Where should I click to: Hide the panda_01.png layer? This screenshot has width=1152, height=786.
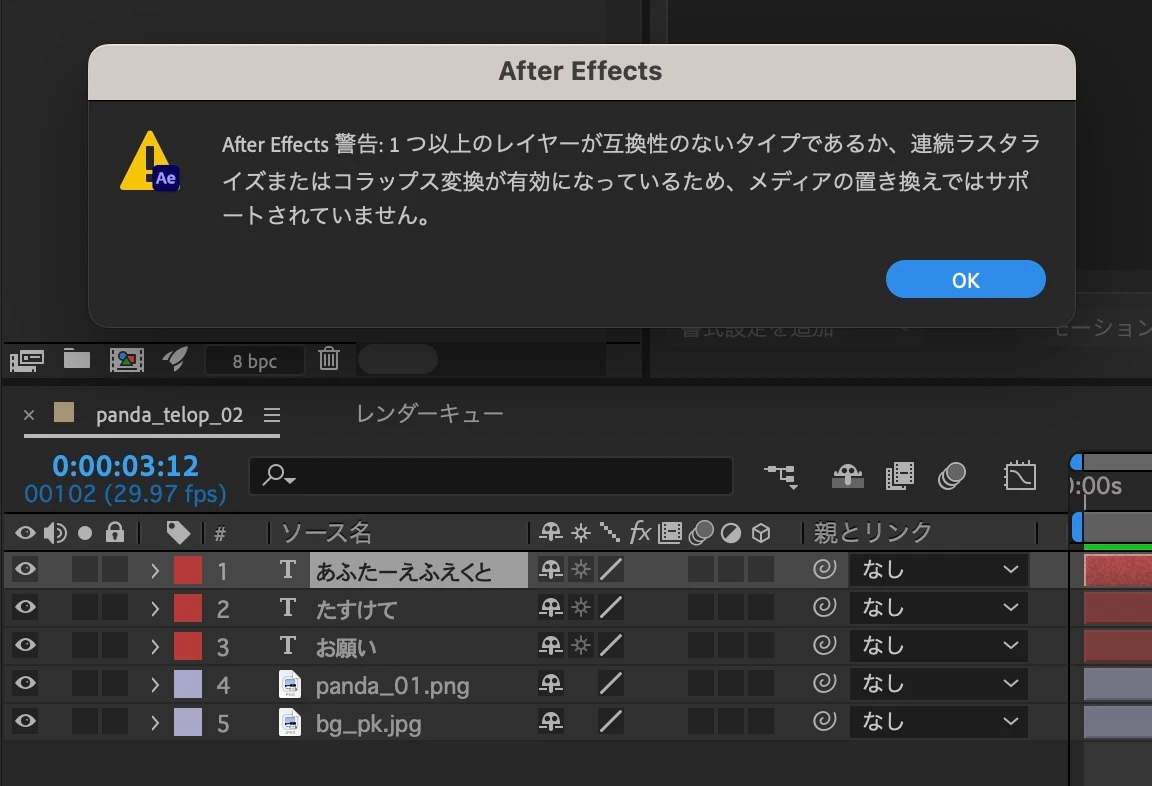(x=25, y=683)
